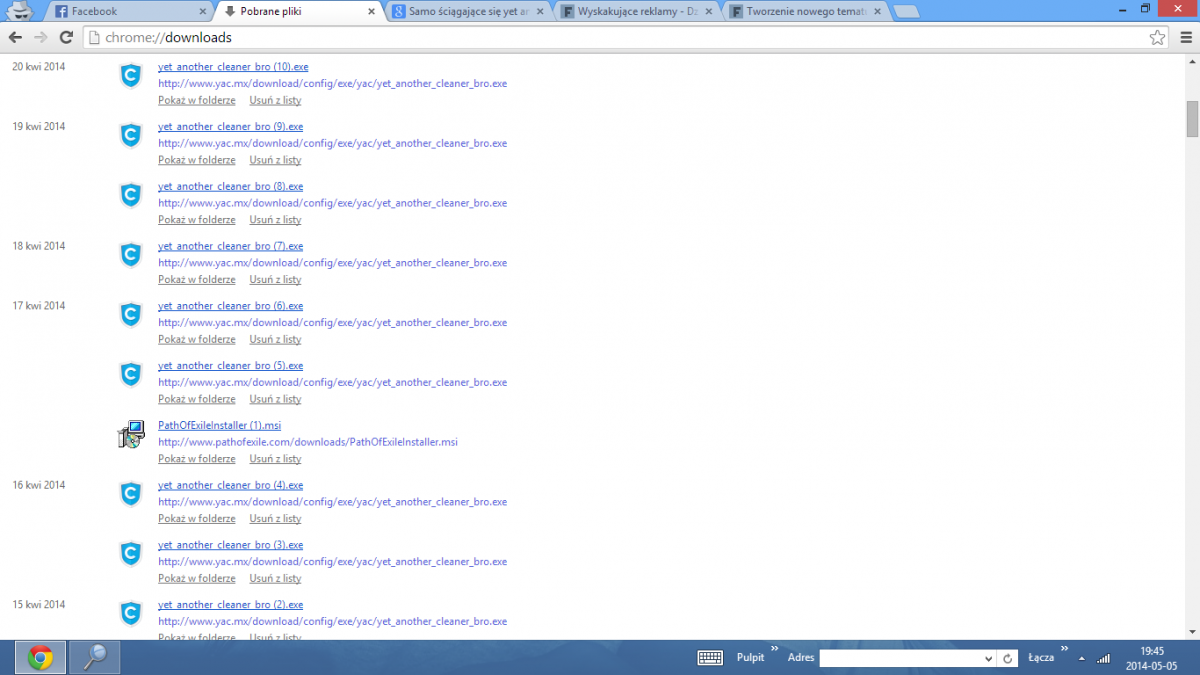Click the 17 kwi 2014 date label
Screen dimensions: 1200x675
pos(39,306)
